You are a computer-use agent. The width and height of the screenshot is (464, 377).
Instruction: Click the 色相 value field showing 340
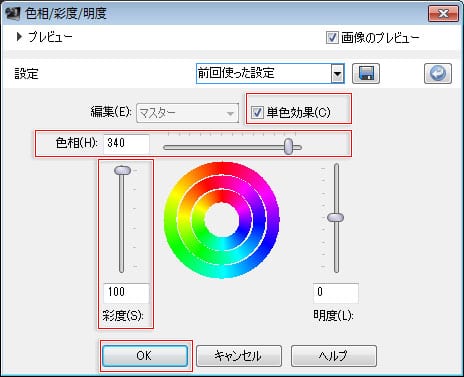[x=126, y=144]
